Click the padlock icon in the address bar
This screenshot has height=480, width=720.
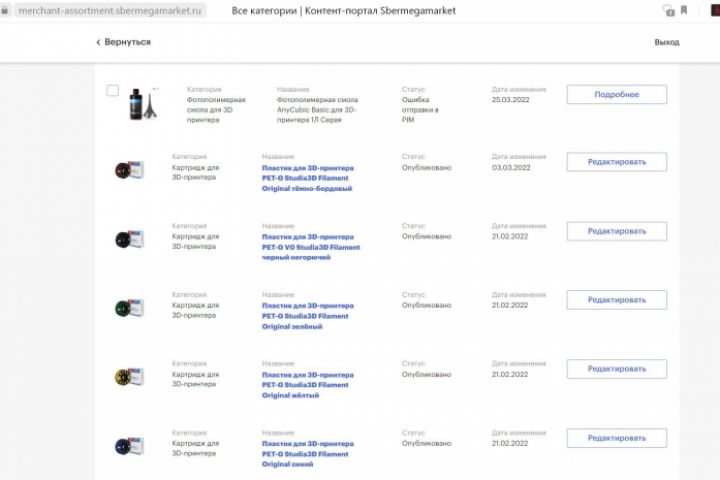[x=5, y=10]
